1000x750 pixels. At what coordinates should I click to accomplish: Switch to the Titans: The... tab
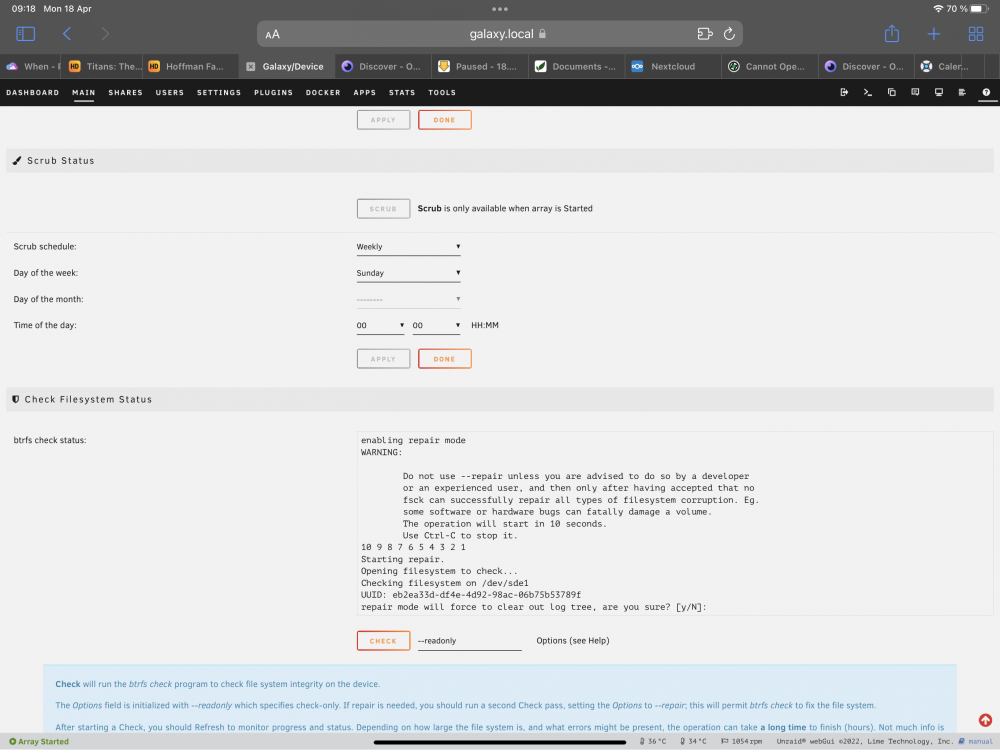pyautogui.click(x=105, y=66)
